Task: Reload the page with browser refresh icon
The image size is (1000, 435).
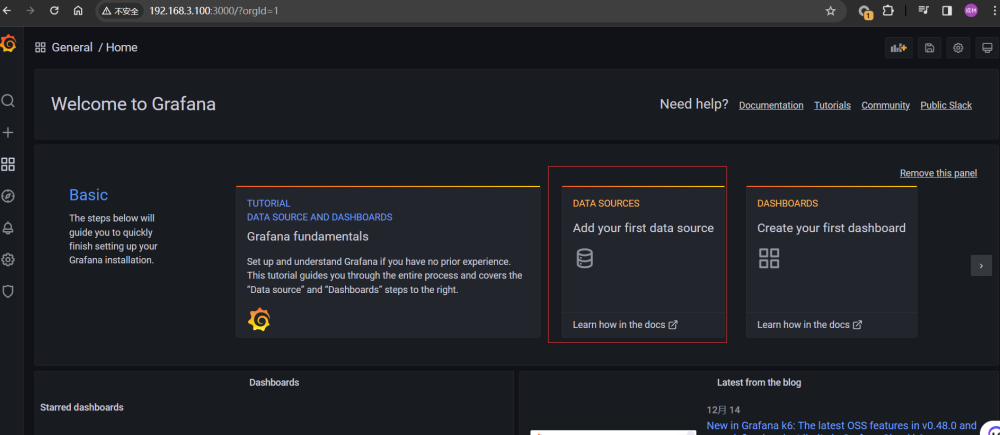Action: [54, 11]
